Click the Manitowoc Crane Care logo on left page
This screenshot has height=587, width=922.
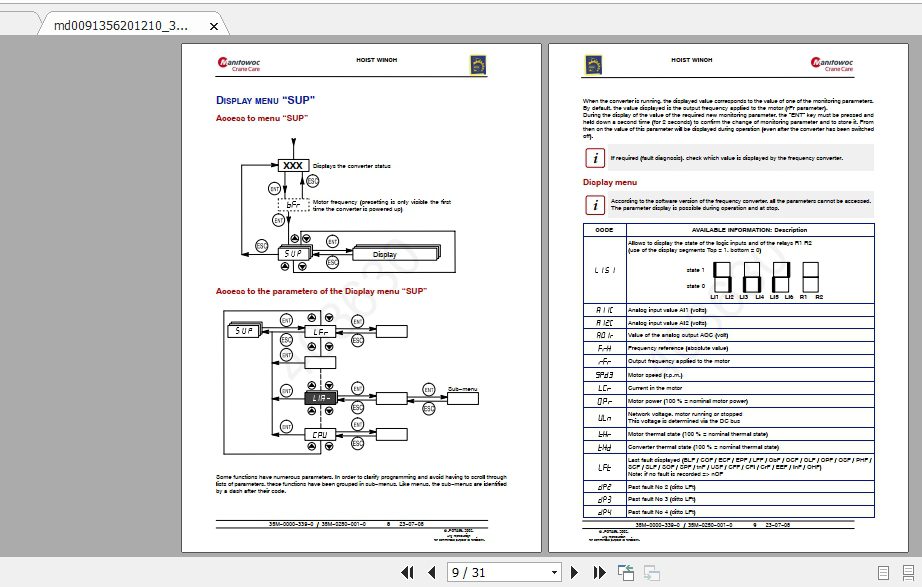pyautogui.click(x=239, y=64)
